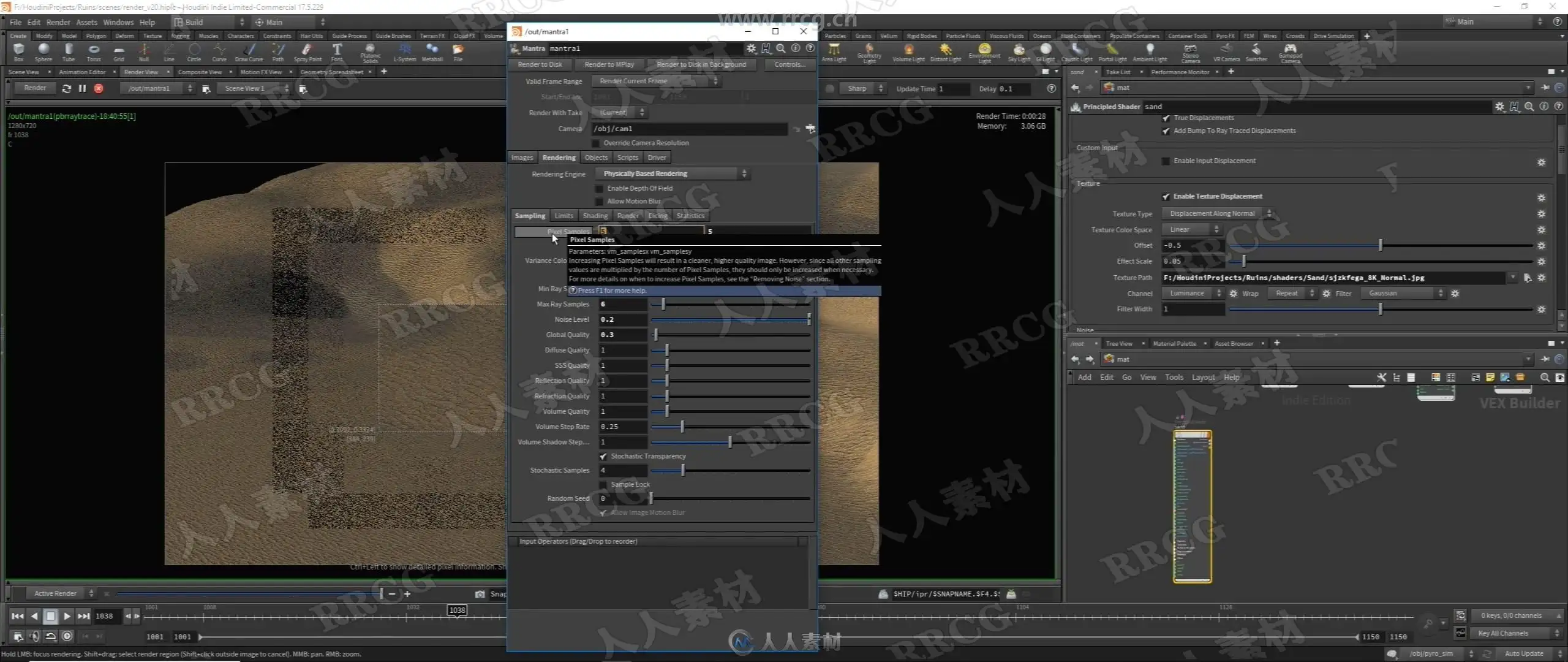1568x662 pixels.
Task: Open Texture Type Displacement Along Normal dropdown
Action: pos(1218,214)
